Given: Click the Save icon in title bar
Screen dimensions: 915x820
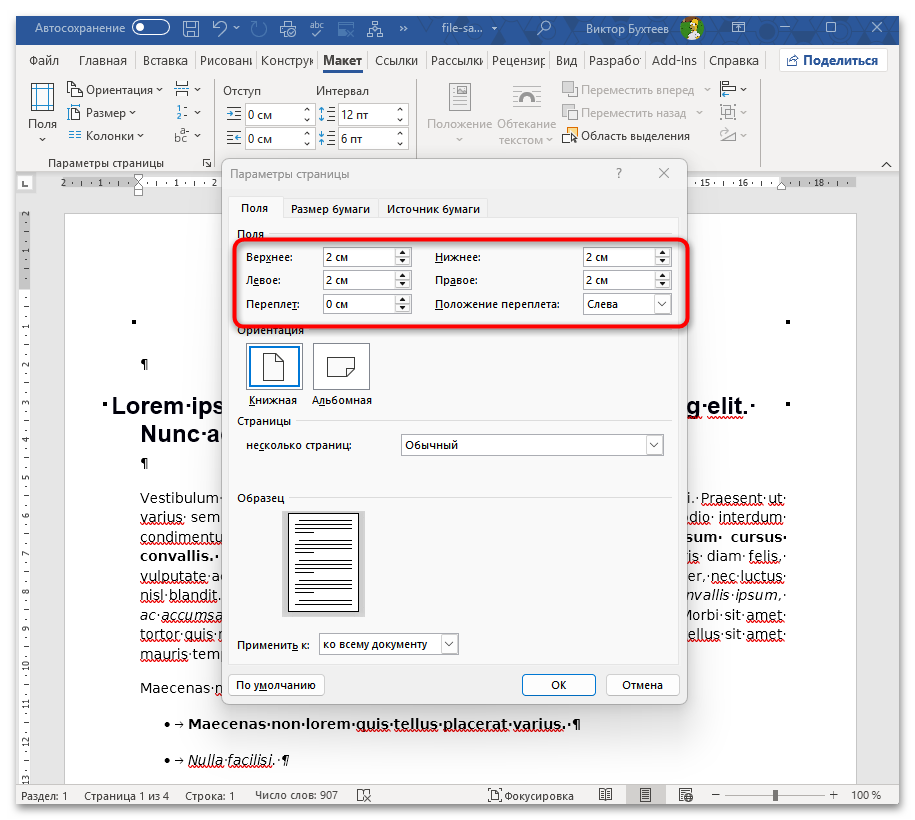Looking at the screenshot, I should pos(191,28).
